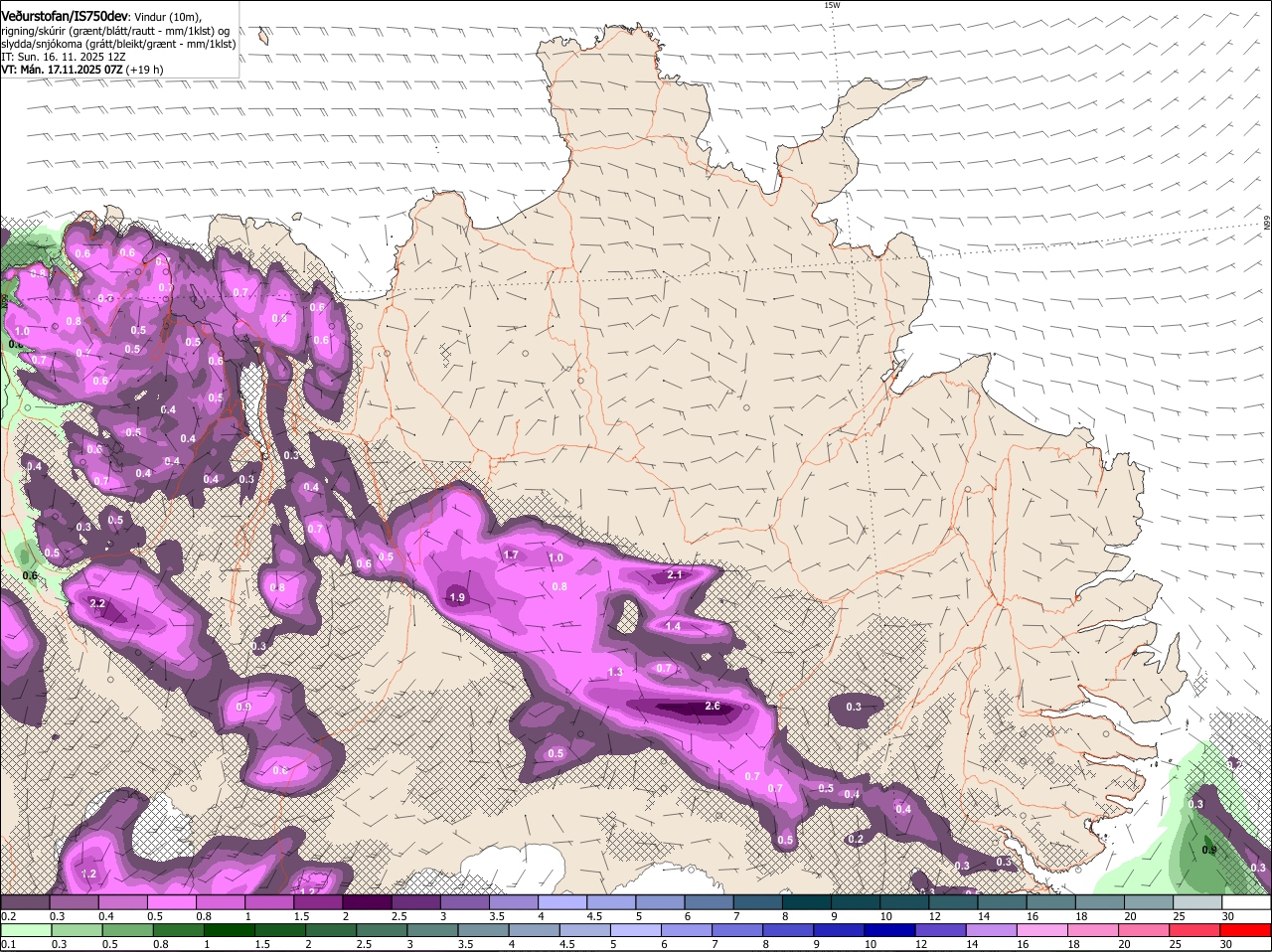
Task: Click the 1.3 precipitation value label
Action: click(615, 672)
